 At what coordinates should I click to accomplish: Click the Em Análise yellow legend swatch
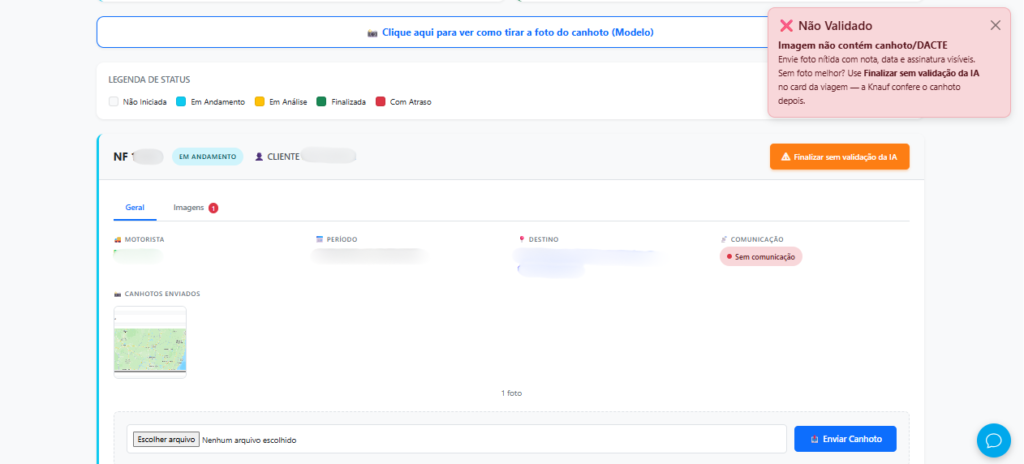point(259,102)
